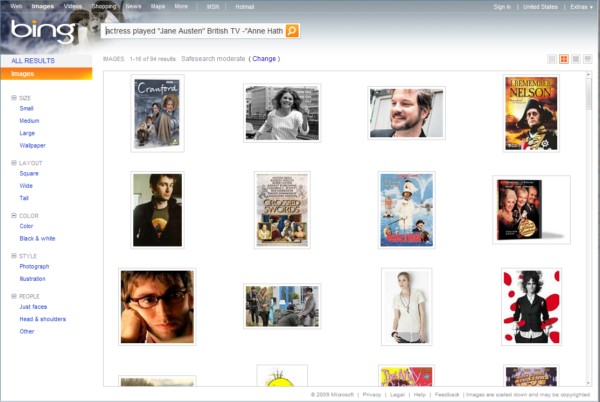This screenshot has height=402, width=600.
Task: Go to Hotmail link
Action: pos(245,7)
